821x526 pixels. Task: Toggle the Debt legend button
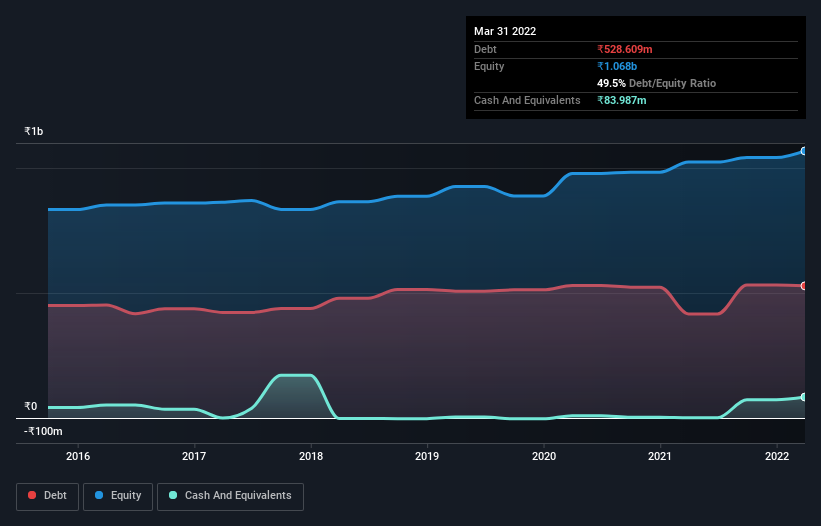47,496
